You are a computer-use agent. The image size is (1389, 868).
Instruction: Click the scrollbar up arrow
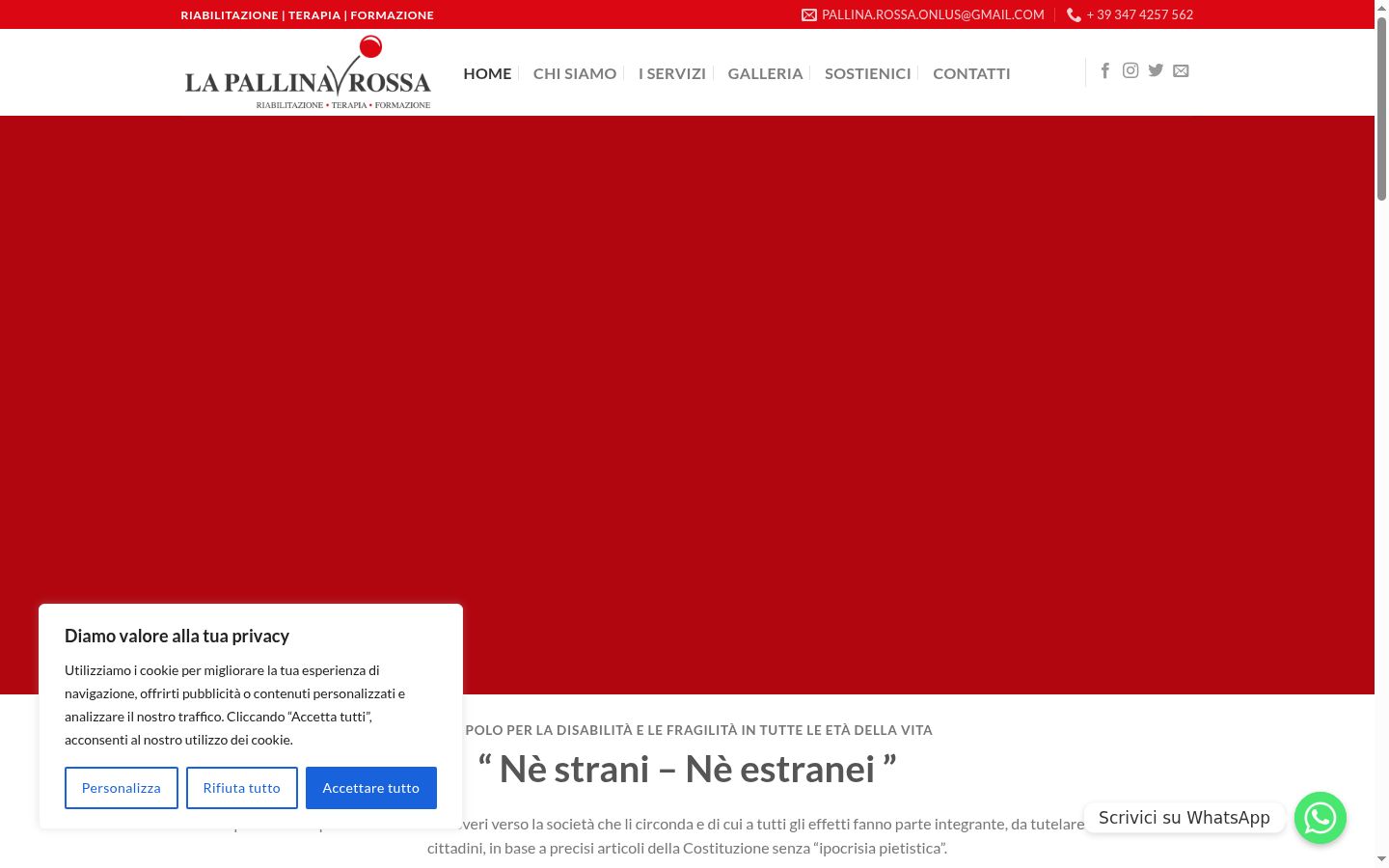[1381, 7]
